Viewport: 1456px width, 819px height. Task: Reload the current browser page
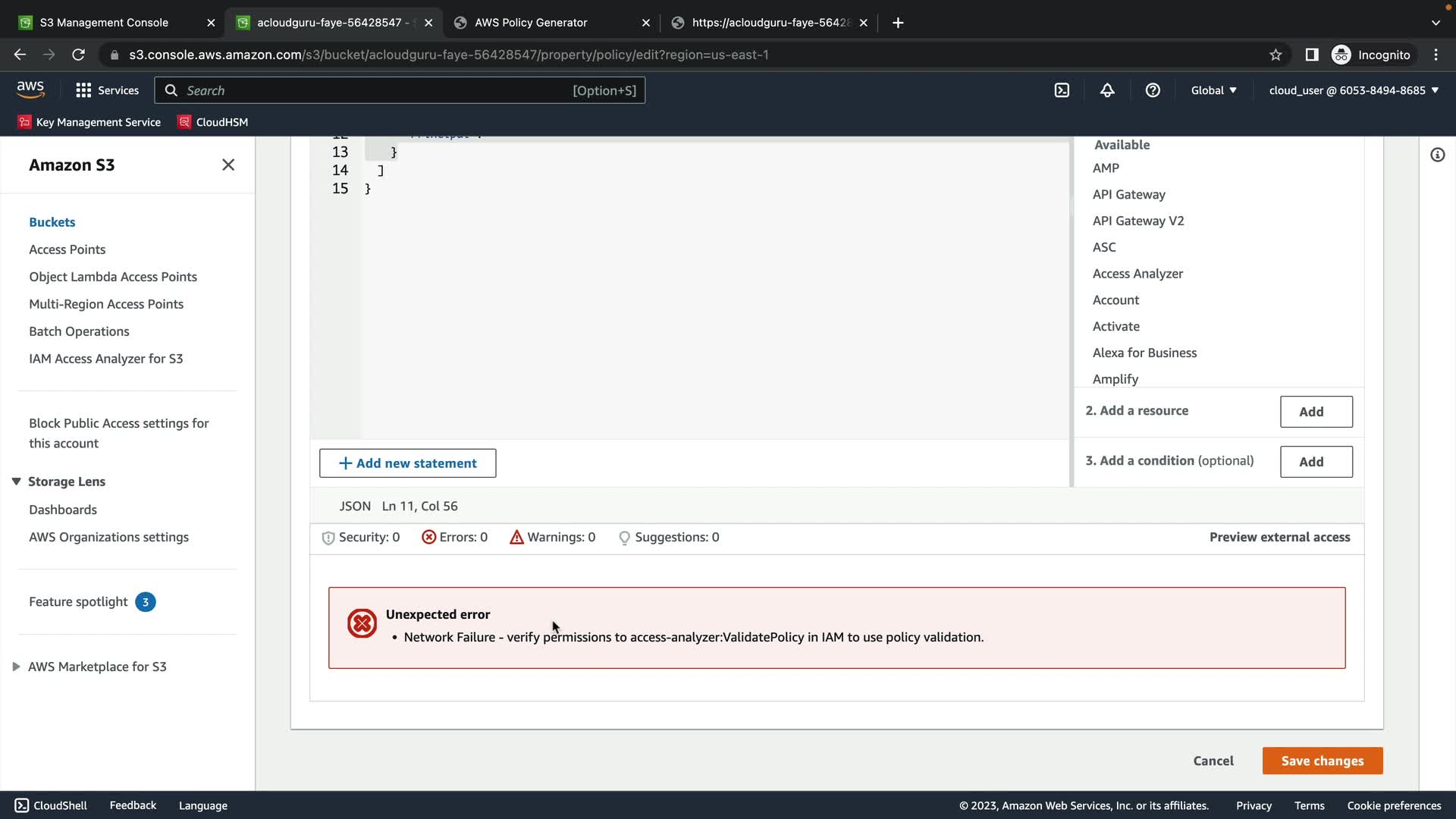[78, 55]
